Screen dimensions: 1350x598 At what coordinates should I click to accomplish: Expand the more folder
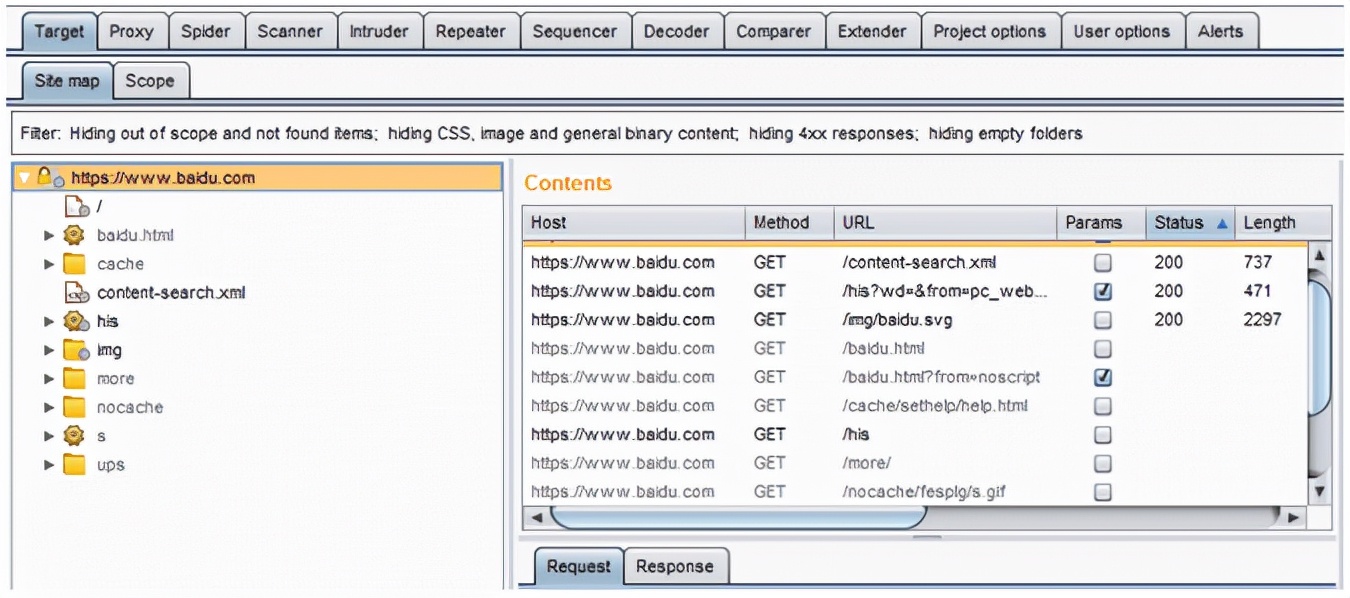pos(49,379)
